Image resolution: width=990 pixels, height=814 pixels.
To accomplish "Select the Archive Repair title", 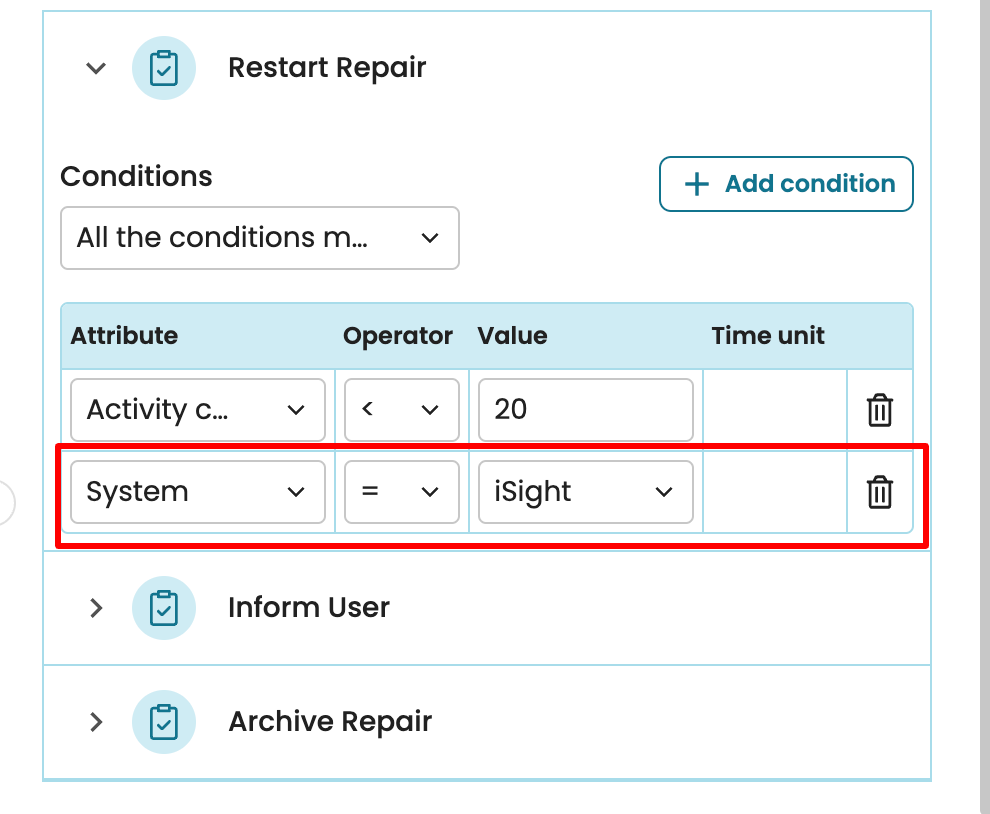I will coord(330,722).
